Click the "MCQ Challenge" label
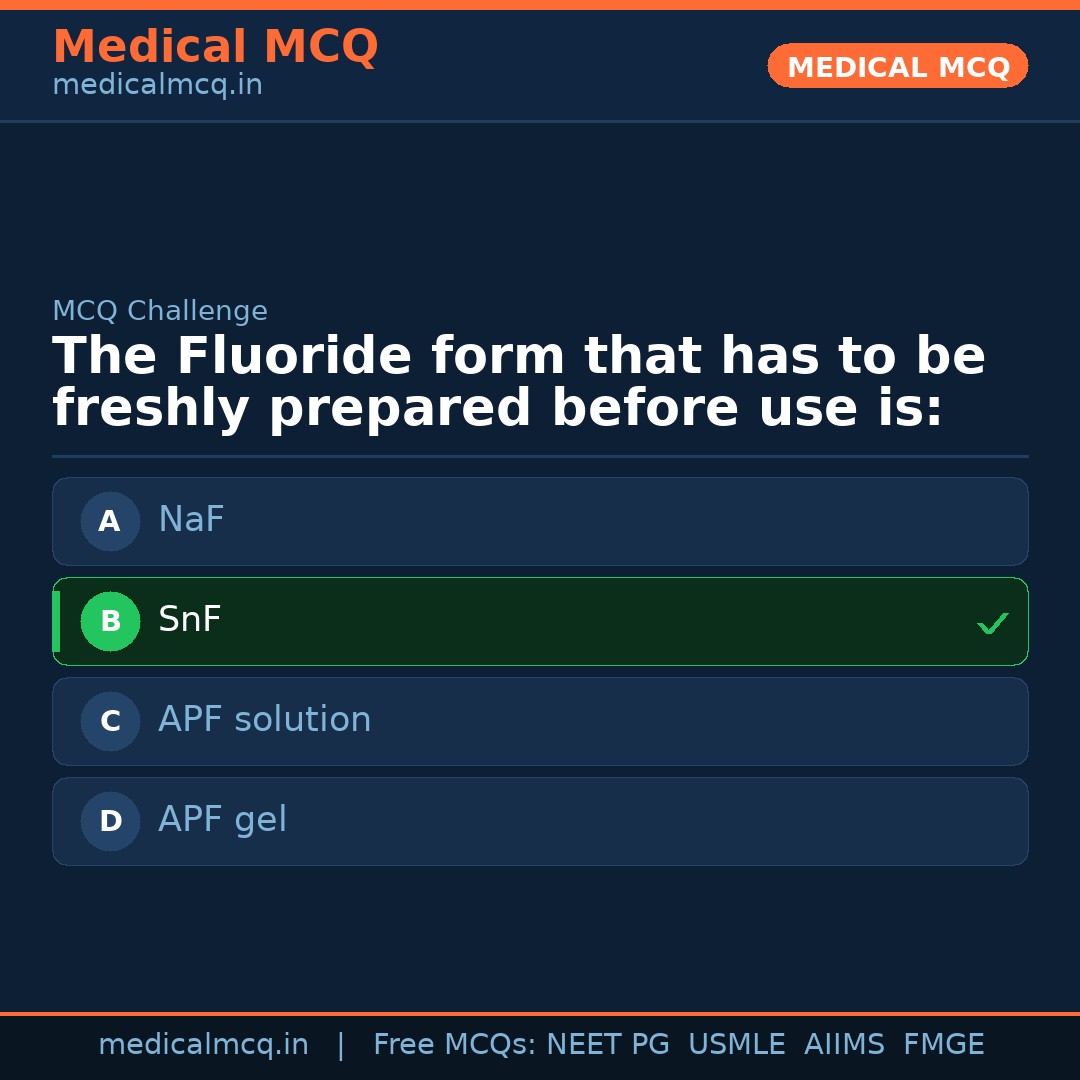Screen dimensions: 1080x1080 click(x=160, y=311)
